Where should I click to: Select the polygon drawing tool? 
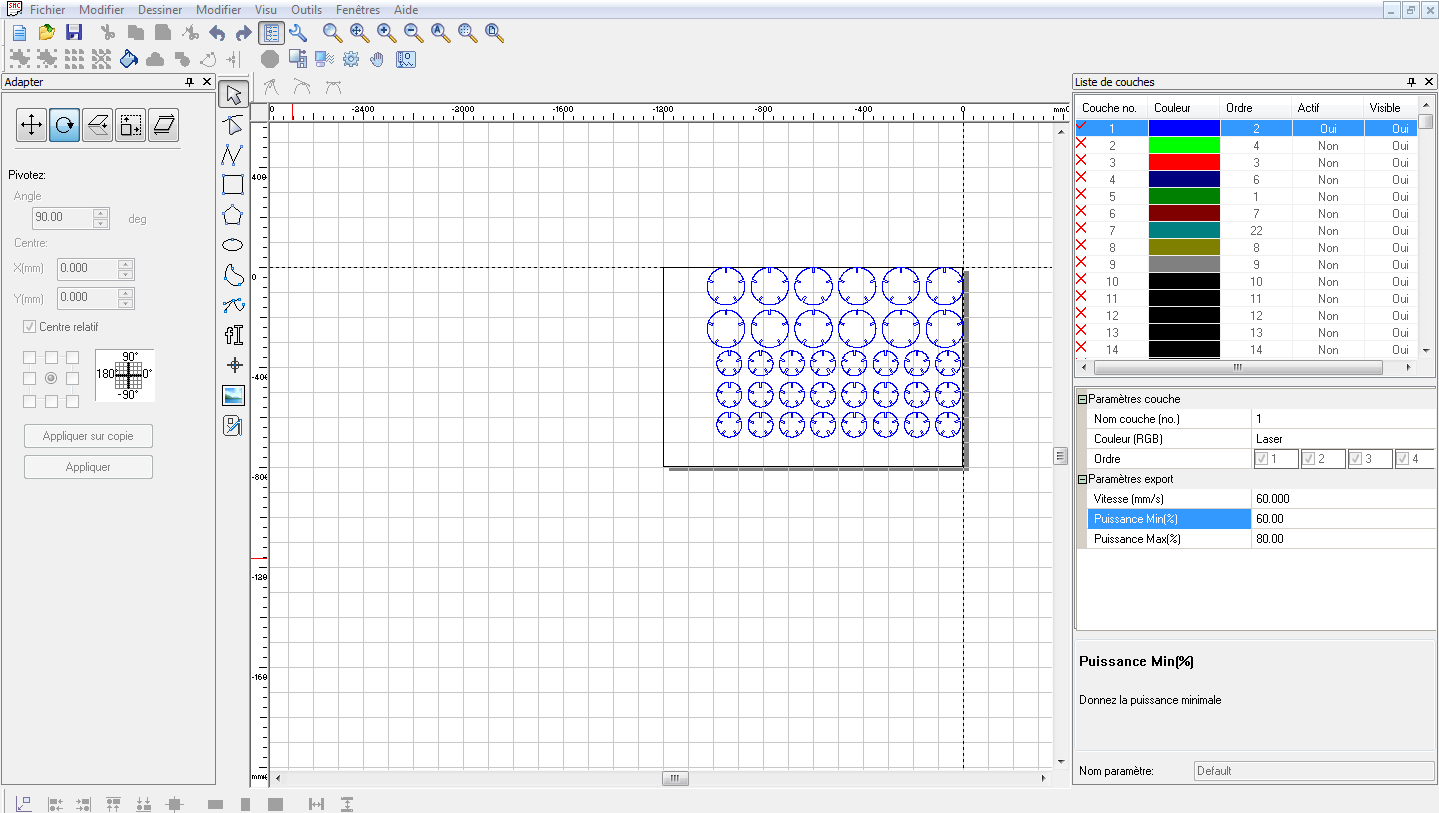click(233, 214)
